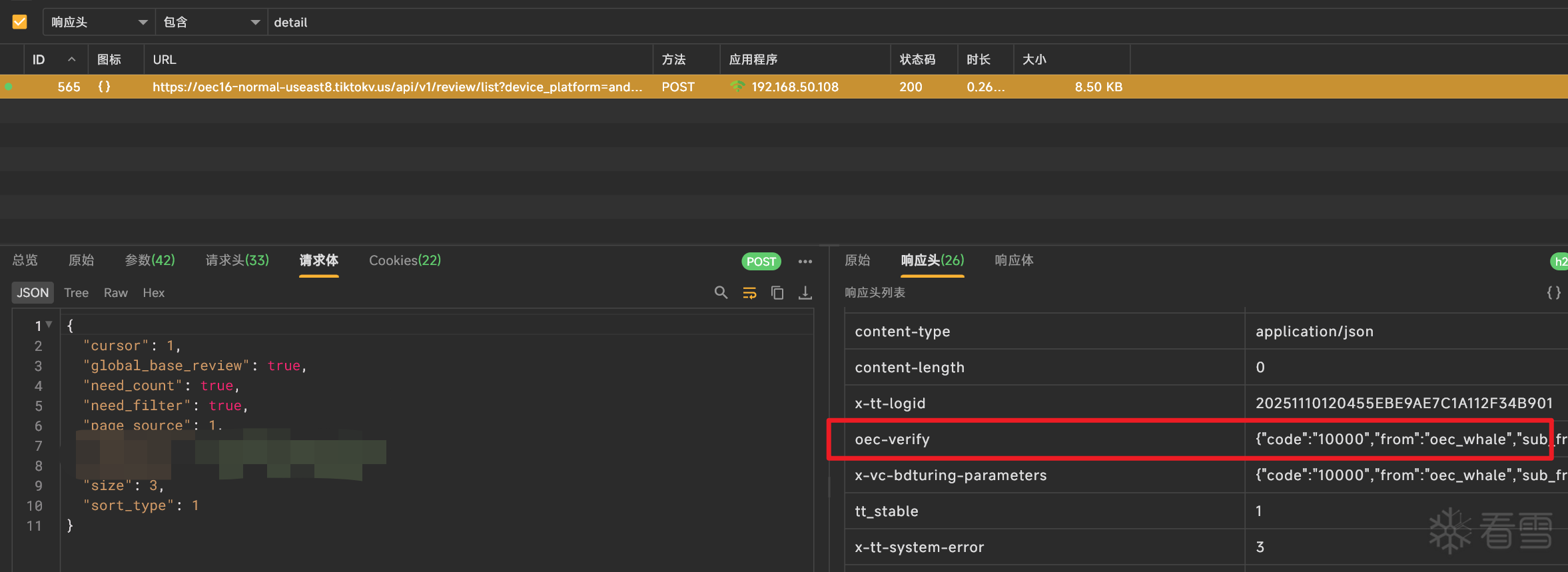This screenshot has height=572, width=1568.
Task: Open the request 原始 tab
Action: coord(81,260)
